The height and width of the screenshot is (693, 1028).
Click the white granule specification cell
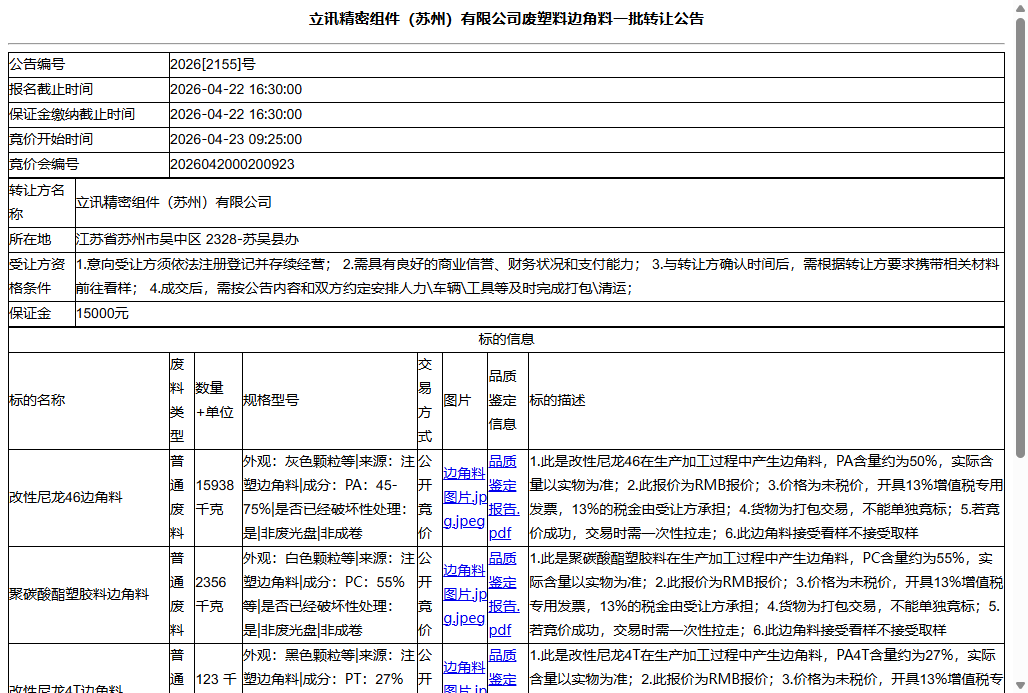330,595
